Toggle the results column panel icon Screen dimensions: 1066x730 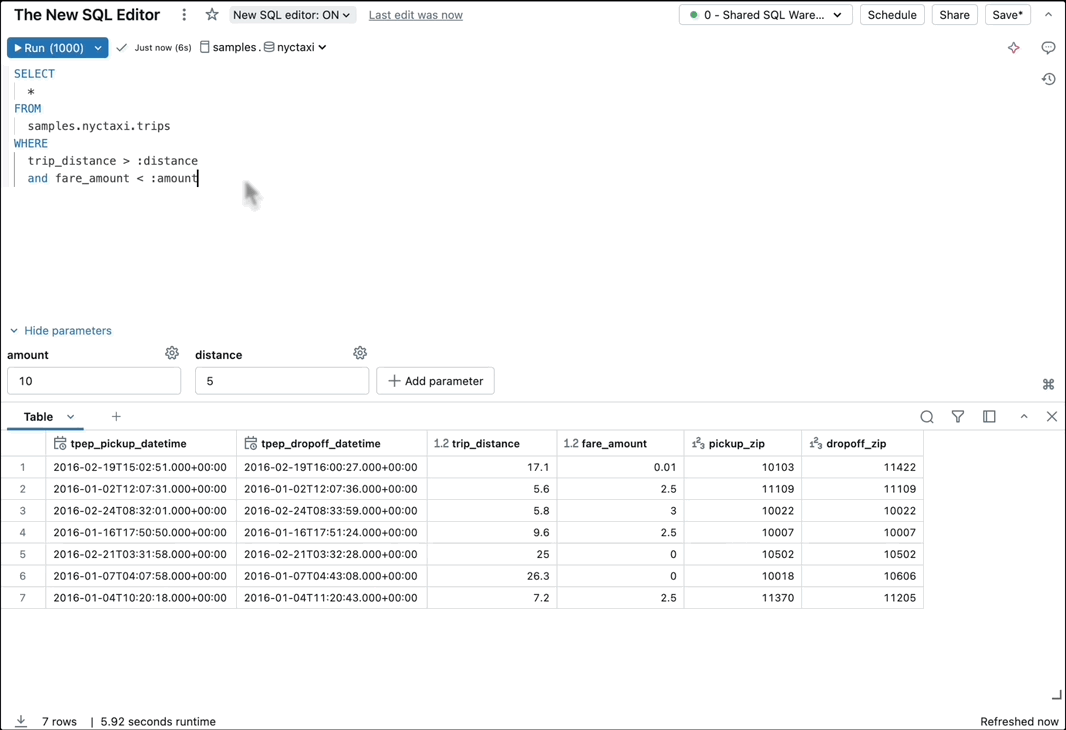989,417
